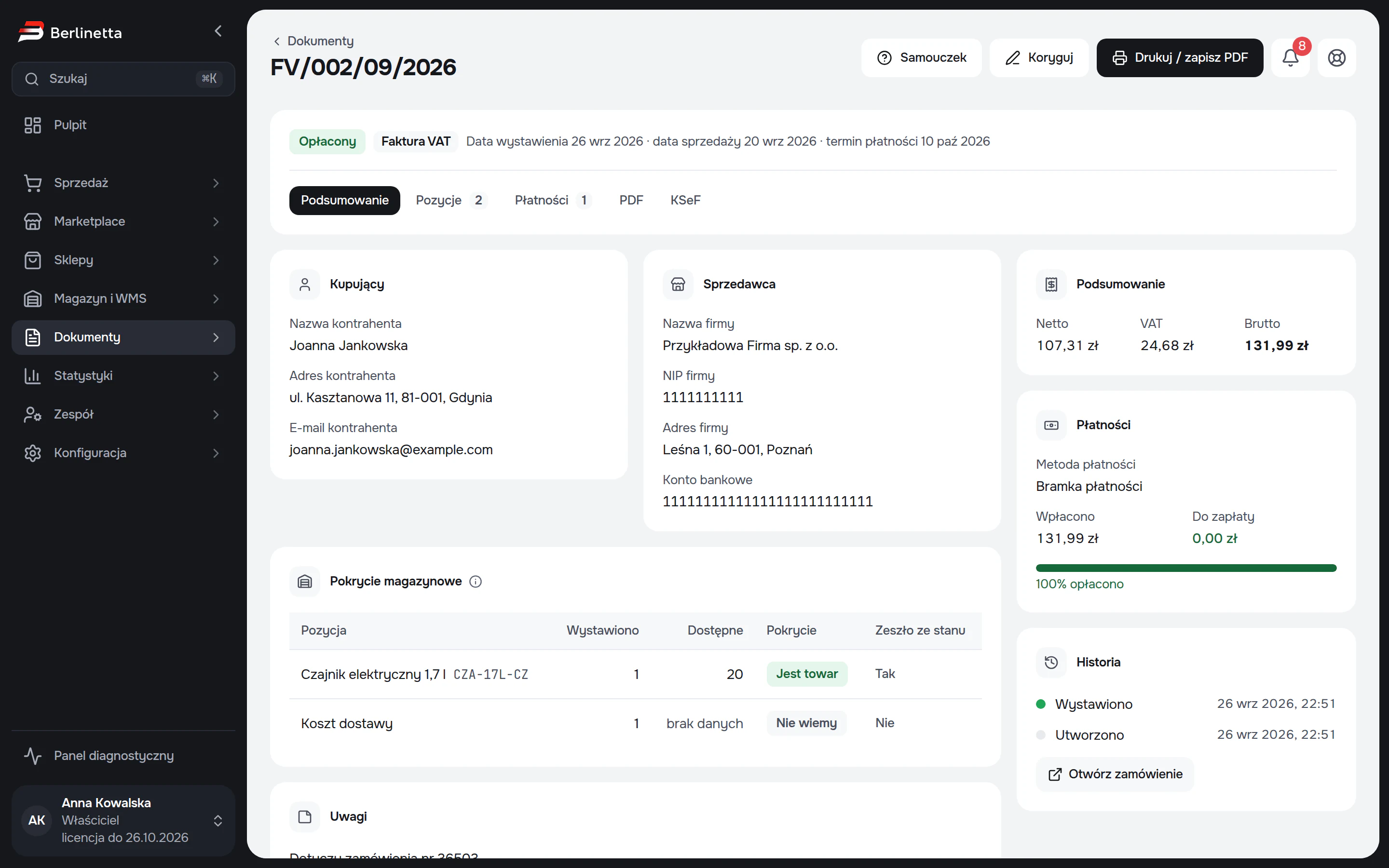Expand the Sklepy menu chevron
Image resolution: width=1389 pixels, height=868 pixels.
tap(216, 260)
